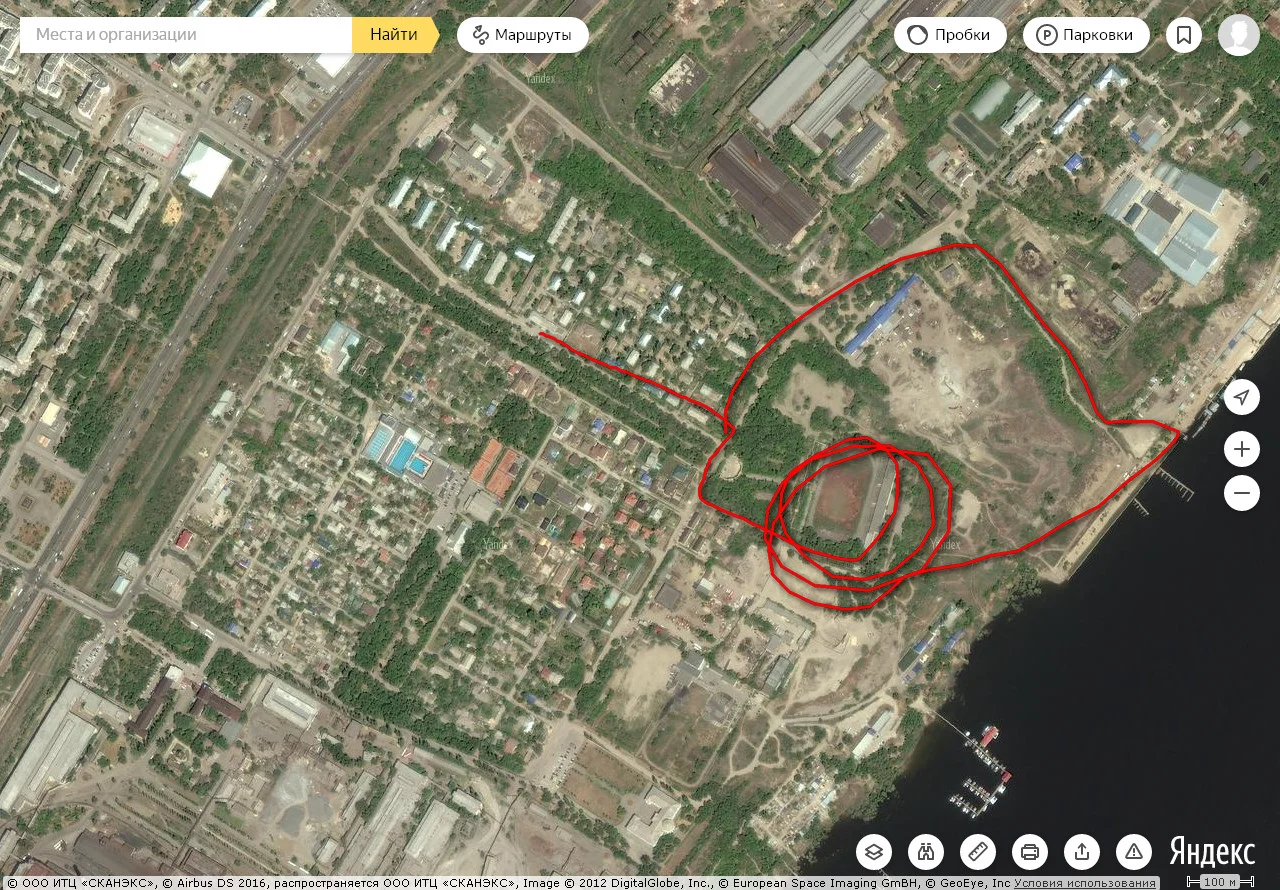This screenshot has width=1280, height=890.
Task: Toggle the Пробки traffic layer
Action: pos(949,35)
